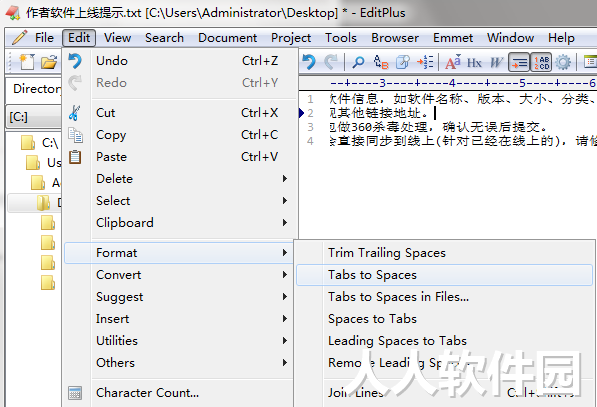
Task: Choose Paste in the Edit menu
Action: click(180, 157)
